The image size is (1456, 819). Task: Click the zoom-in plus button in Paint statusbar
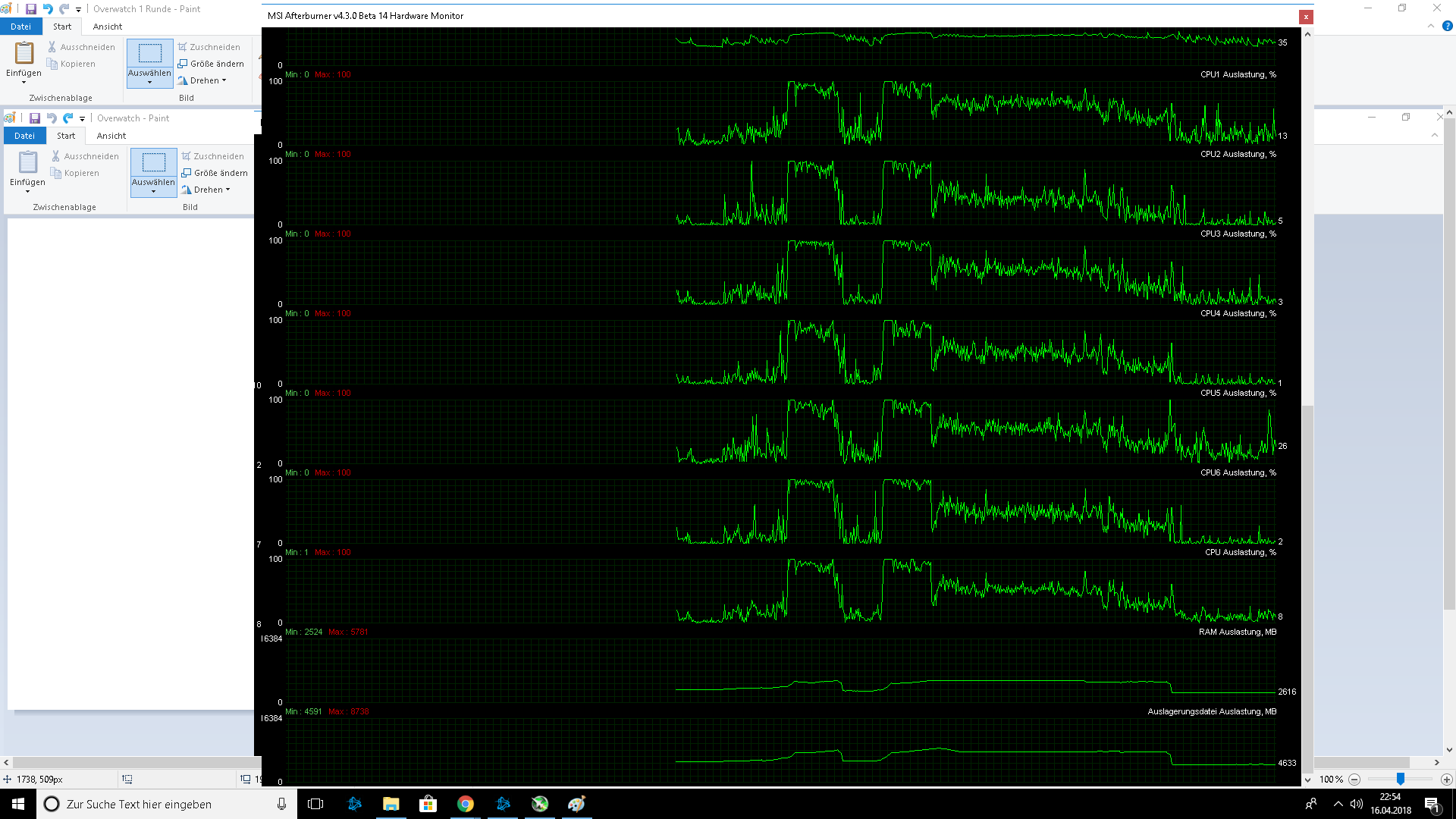(x=1446, y=780)
